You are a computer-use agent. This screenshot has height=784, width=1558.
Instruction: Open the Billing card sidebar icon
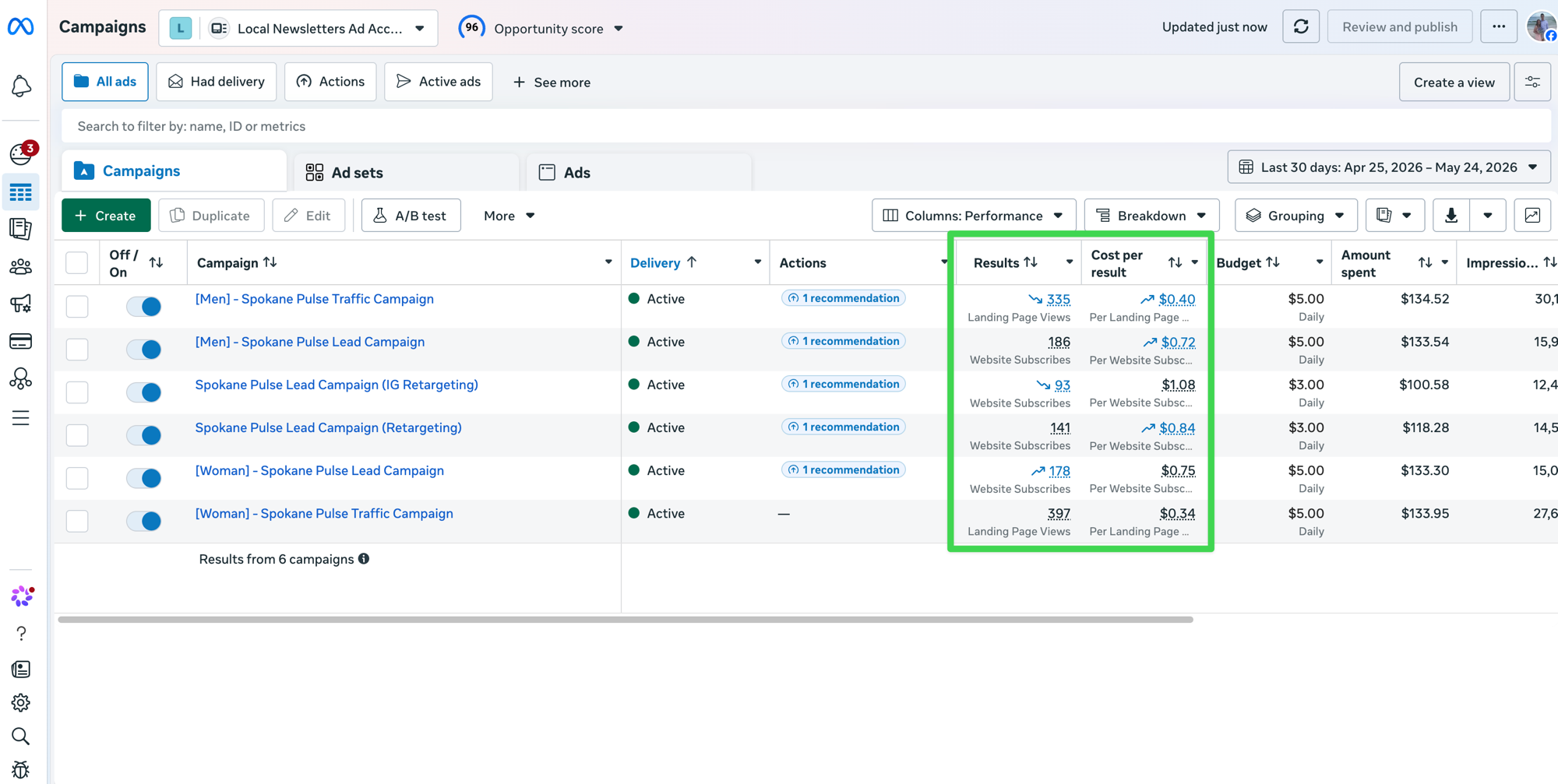coord(21,341)
